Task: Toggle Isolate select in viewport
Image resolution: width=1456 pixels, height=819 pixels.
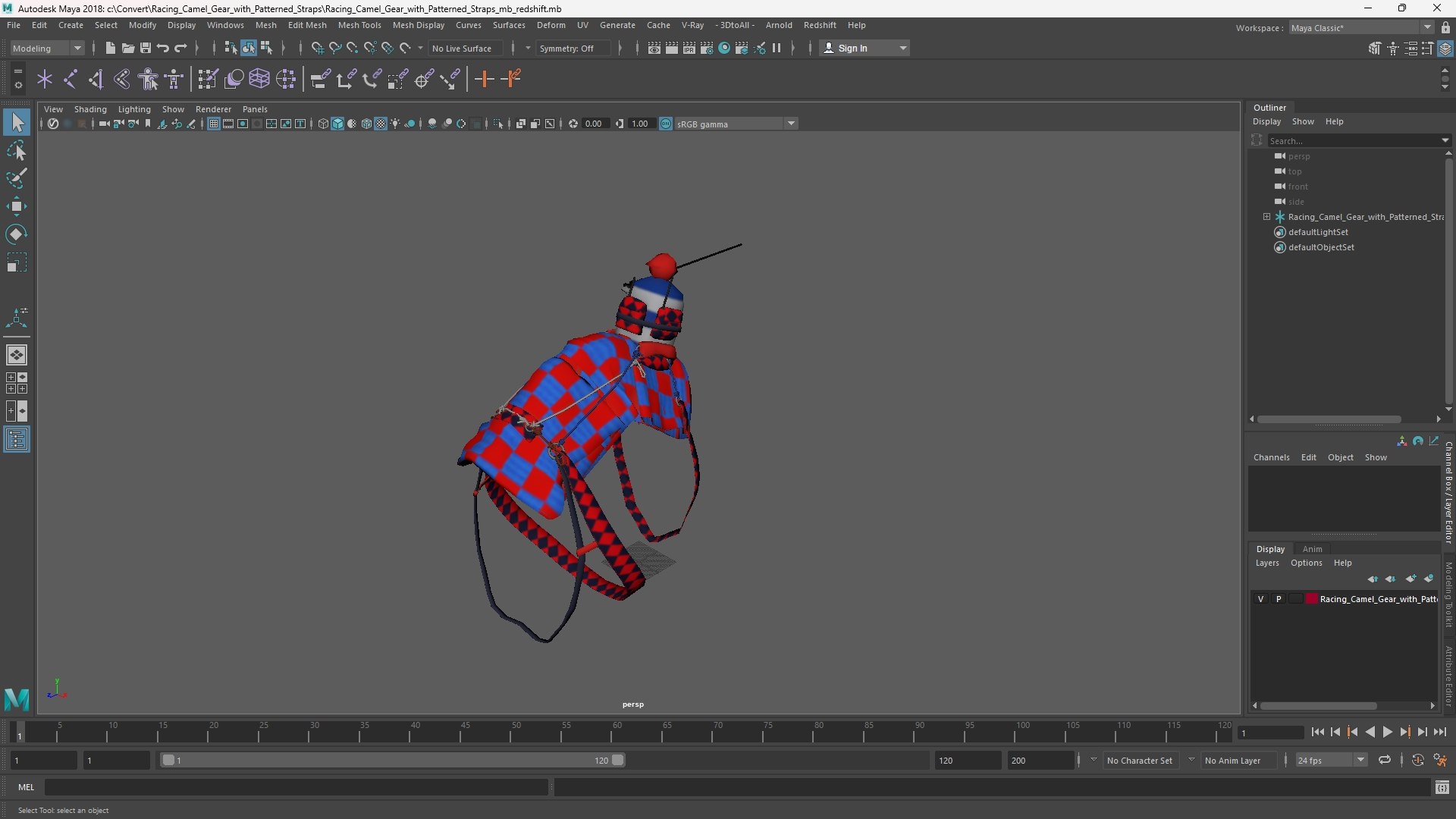Action: [x=498, y=124]
